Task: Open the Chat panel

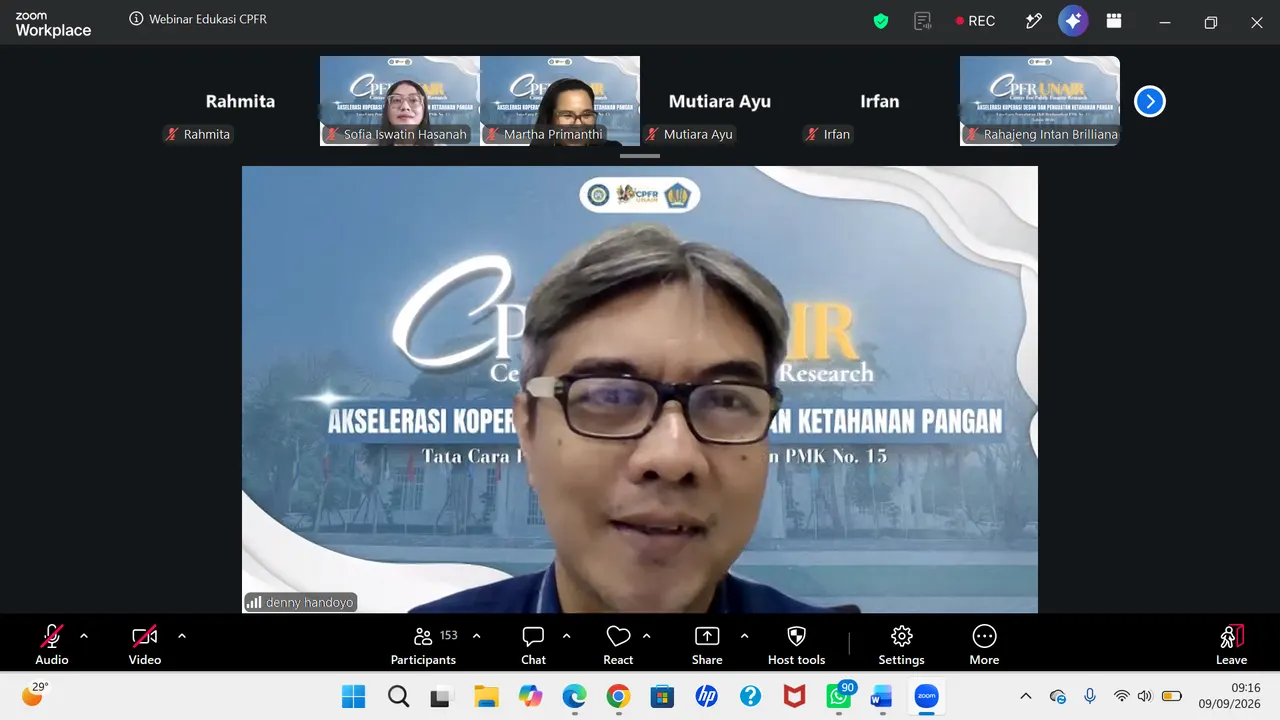Action: point(533,644)
